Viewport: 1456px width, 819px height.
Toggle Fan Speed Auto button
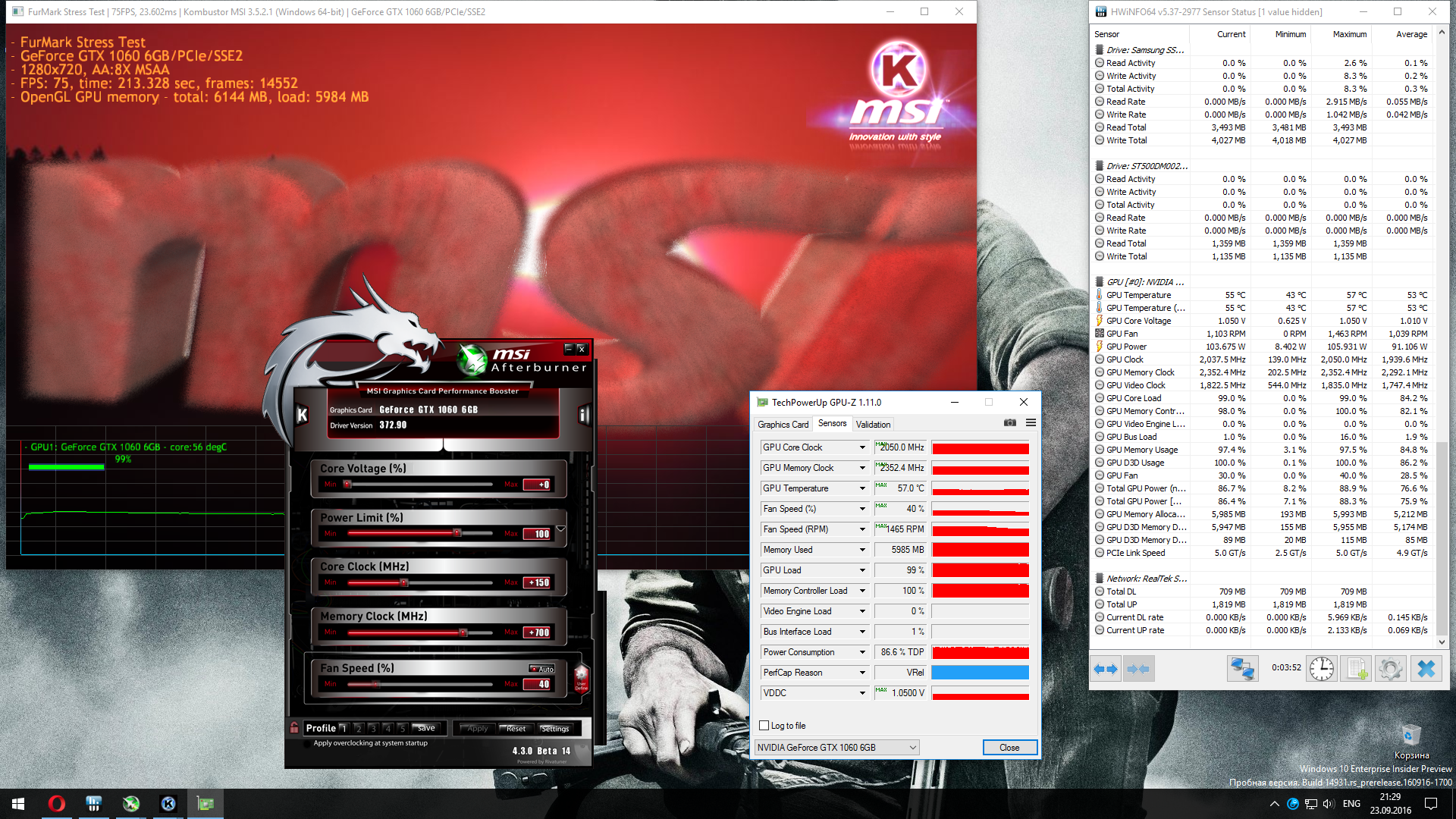click(543, 669)
